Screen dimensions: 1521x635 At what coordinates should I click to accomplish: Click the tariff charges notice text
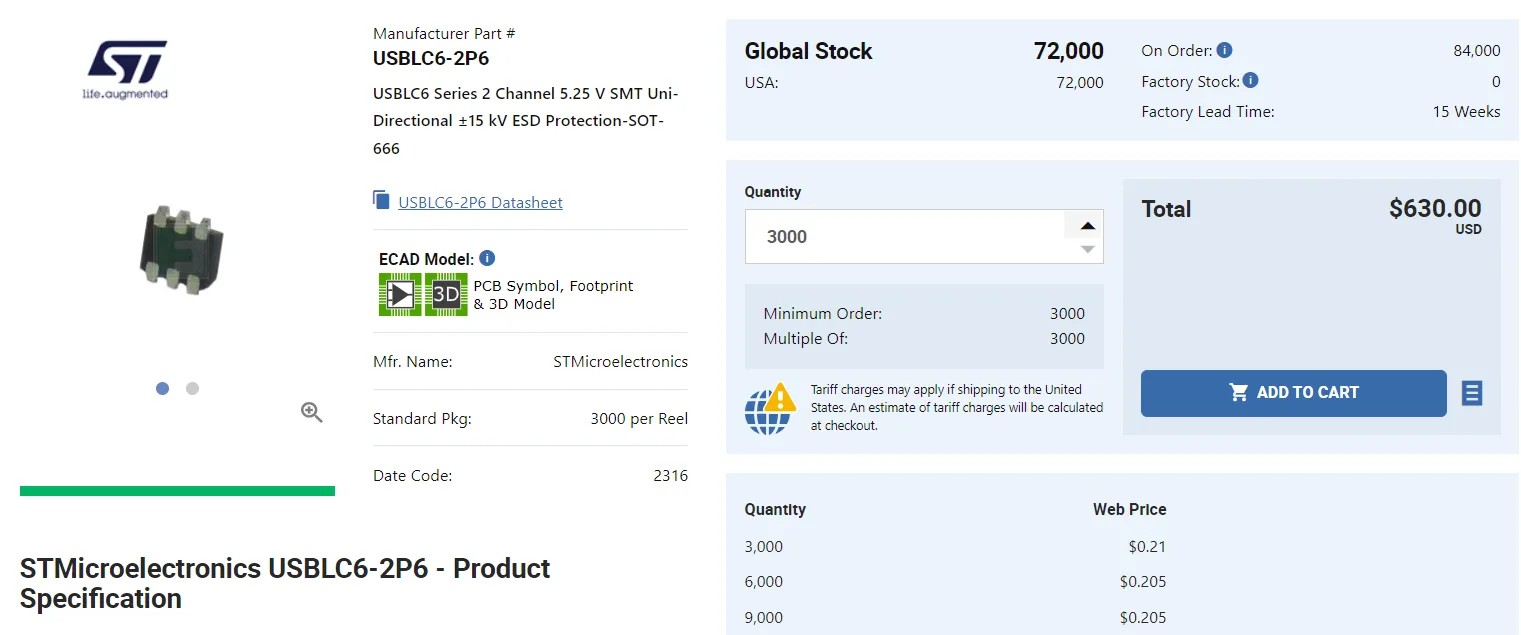[x=957, y=407]
